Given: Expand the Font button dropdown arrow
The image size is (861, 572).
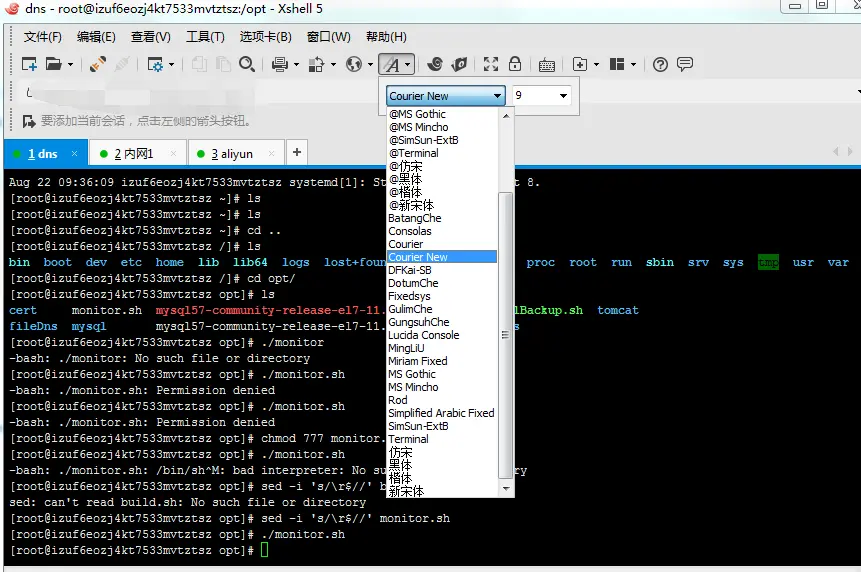Looking at the screenshot, I should click(408, 65).
